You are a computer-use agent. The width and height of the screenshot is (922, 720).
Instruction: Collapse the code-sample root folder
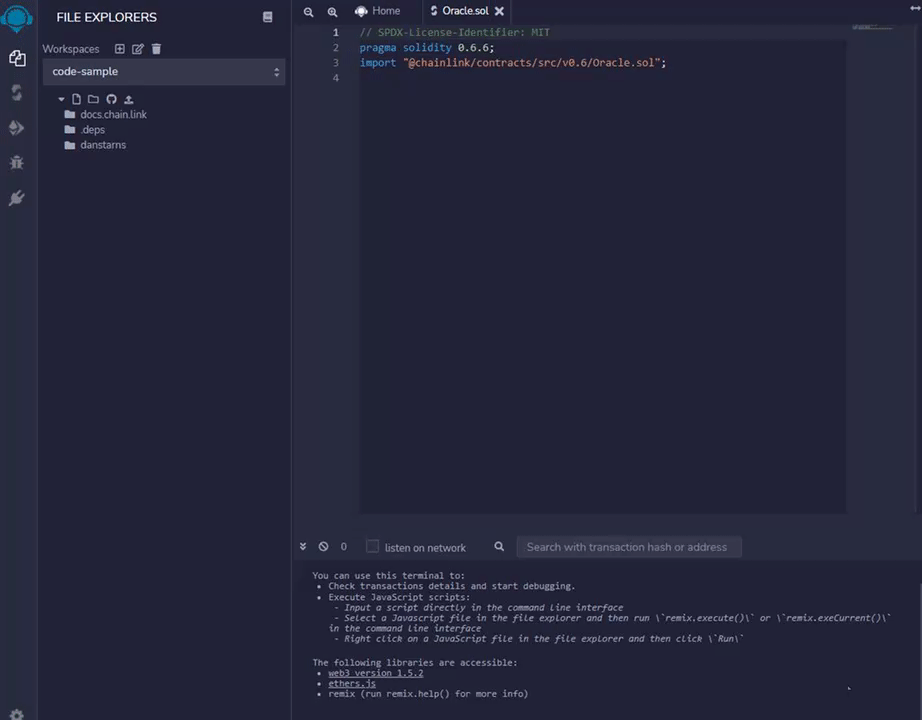tap(61, 99)
